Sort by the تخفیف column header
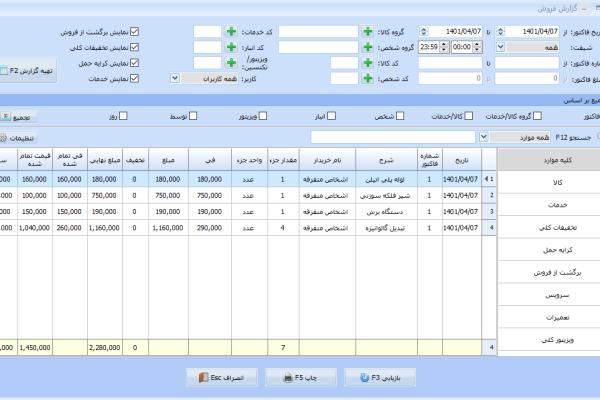600x400 pixels. click(x=135, y=160)
